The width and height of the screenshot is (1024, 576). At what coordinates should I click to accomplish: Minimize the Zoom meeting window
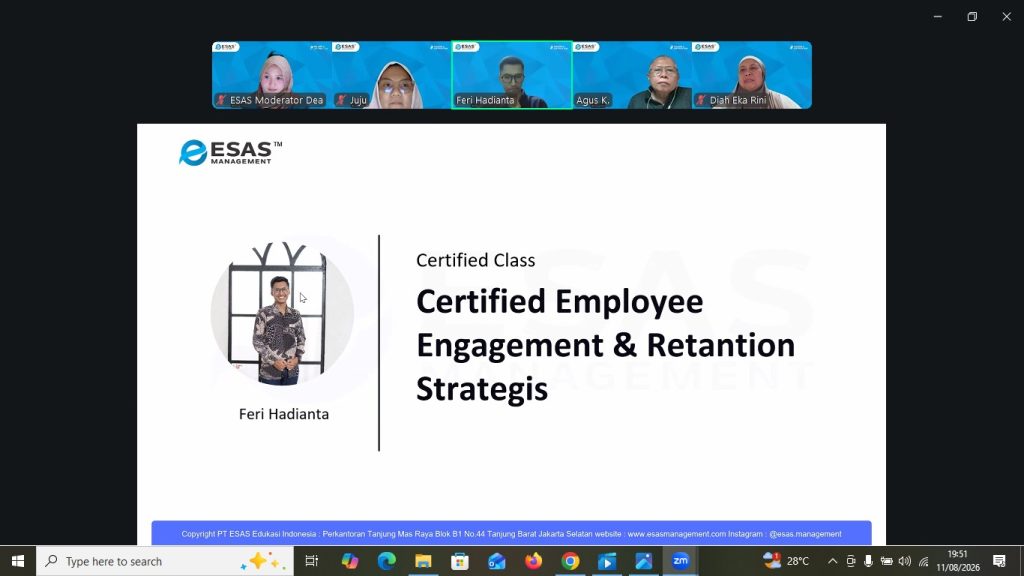click(x=938, y=16)
